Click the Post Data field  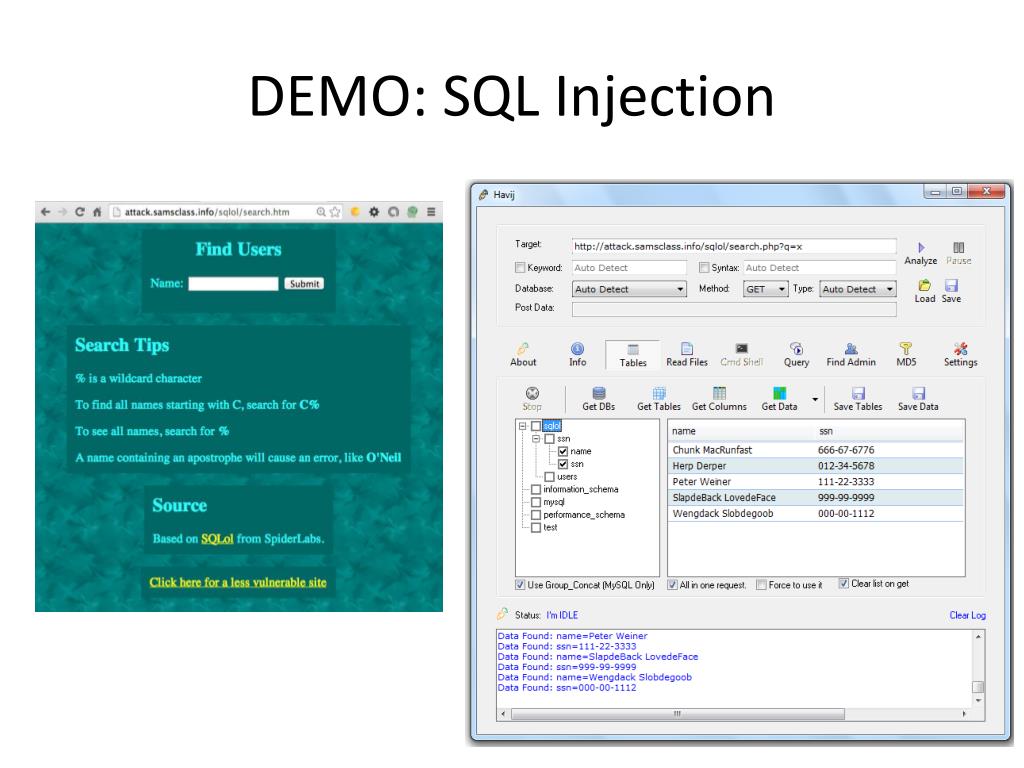point(734,309)
